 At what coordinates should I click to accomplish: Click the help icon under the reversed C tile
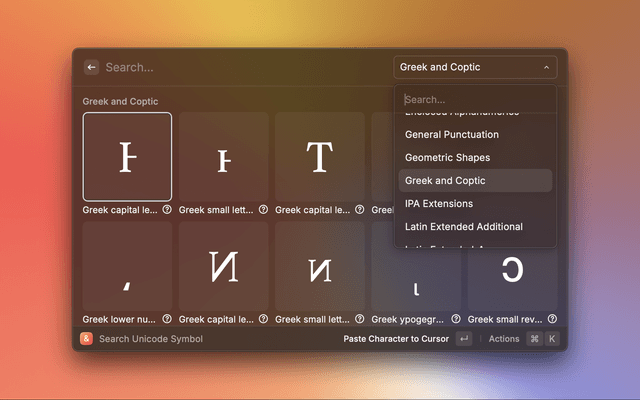point(552,319)
